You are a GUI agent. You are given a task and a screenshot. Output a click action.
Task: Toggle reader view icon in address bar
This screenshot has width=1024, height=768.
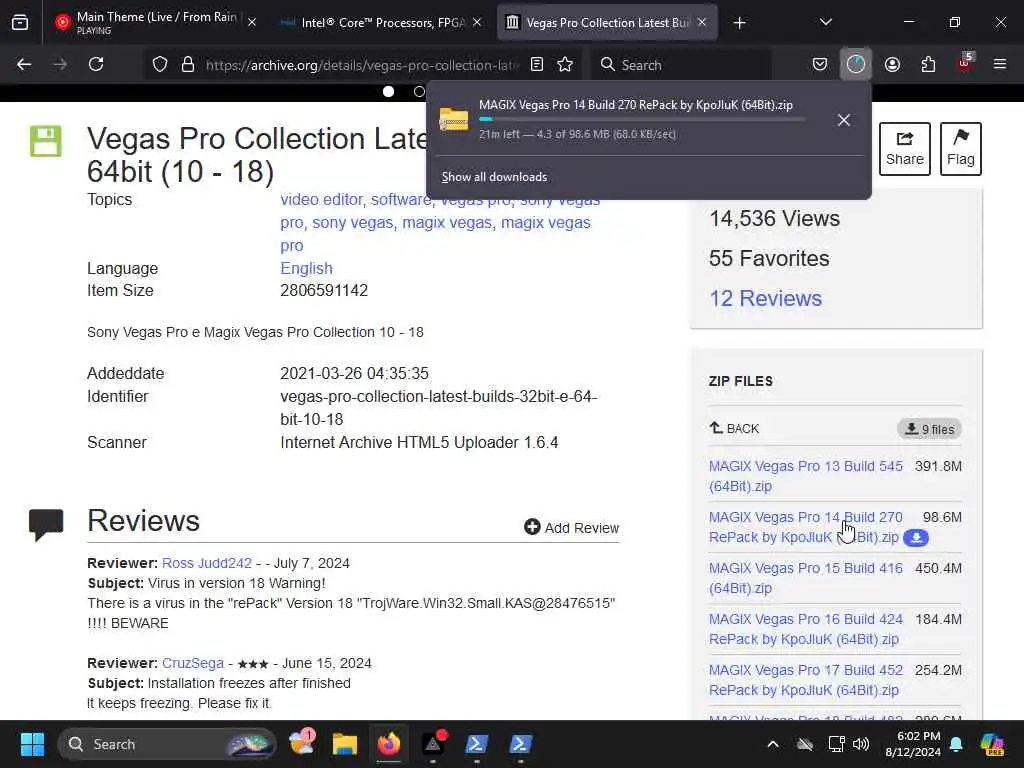coord(537,65)
